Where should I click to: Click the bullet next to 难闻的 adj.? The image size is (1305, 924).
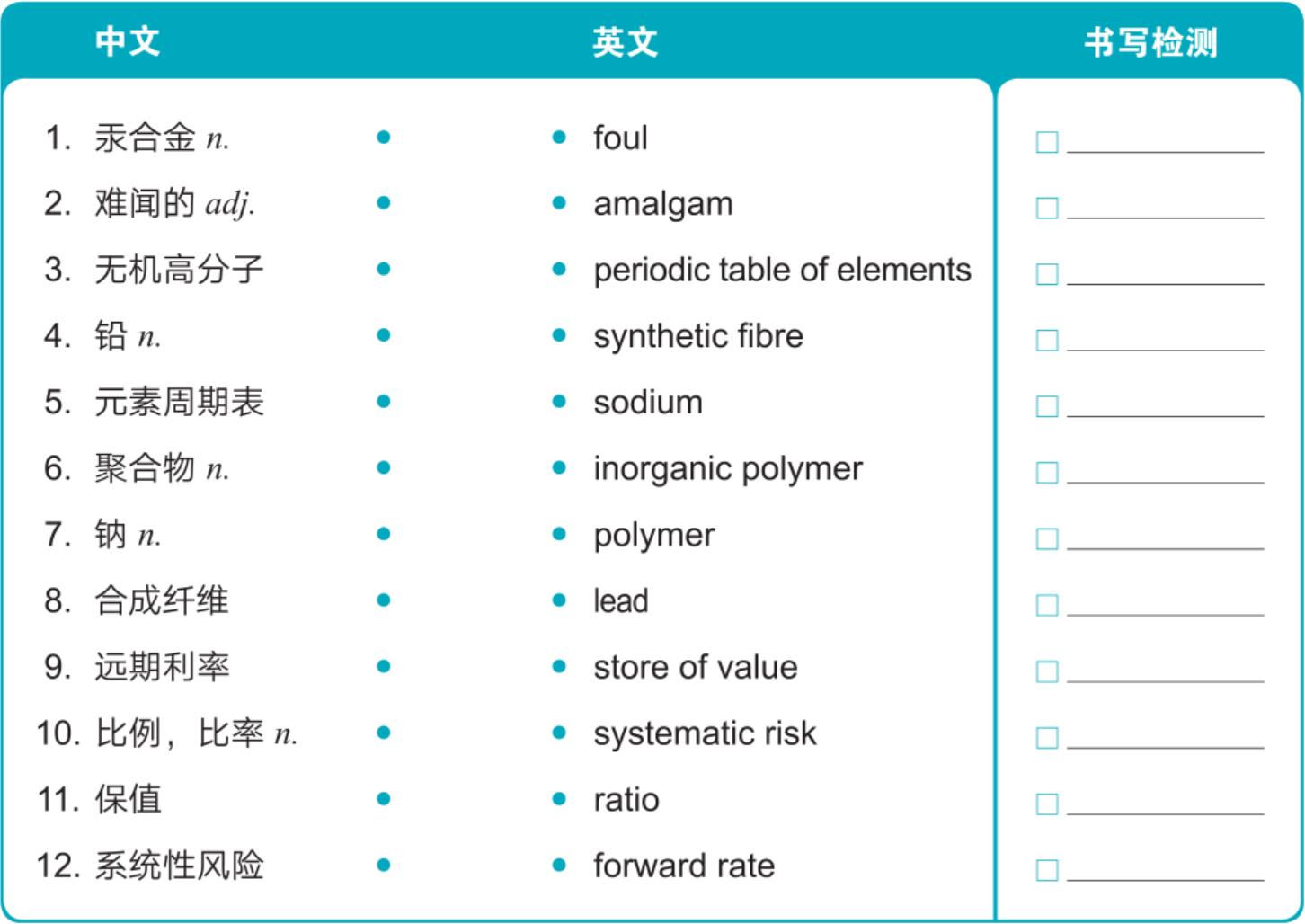(384, 203)
